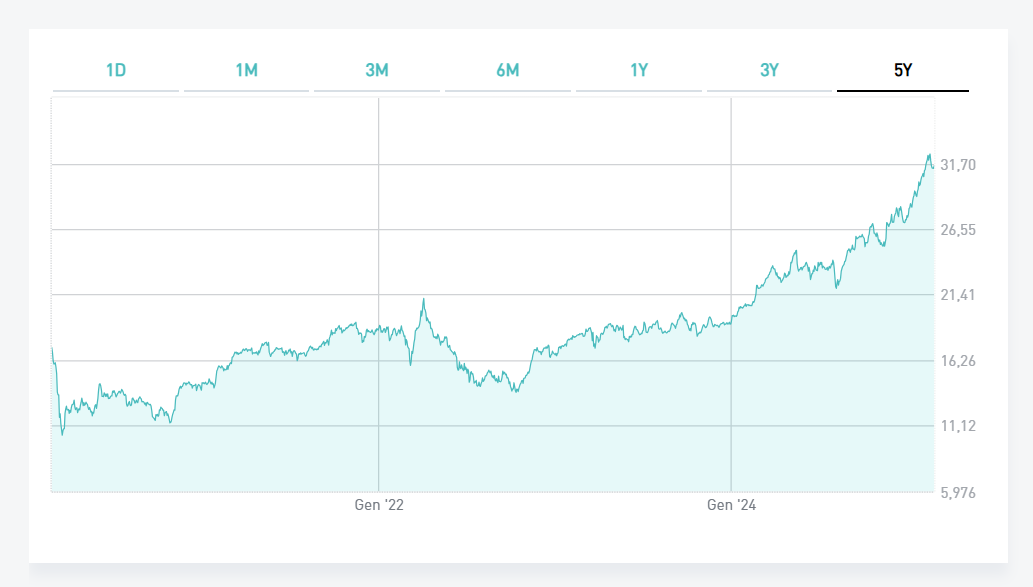The image size is (1033, 587).
Task: Click the 5,976 bottom axis value
Action: point(958,492)
